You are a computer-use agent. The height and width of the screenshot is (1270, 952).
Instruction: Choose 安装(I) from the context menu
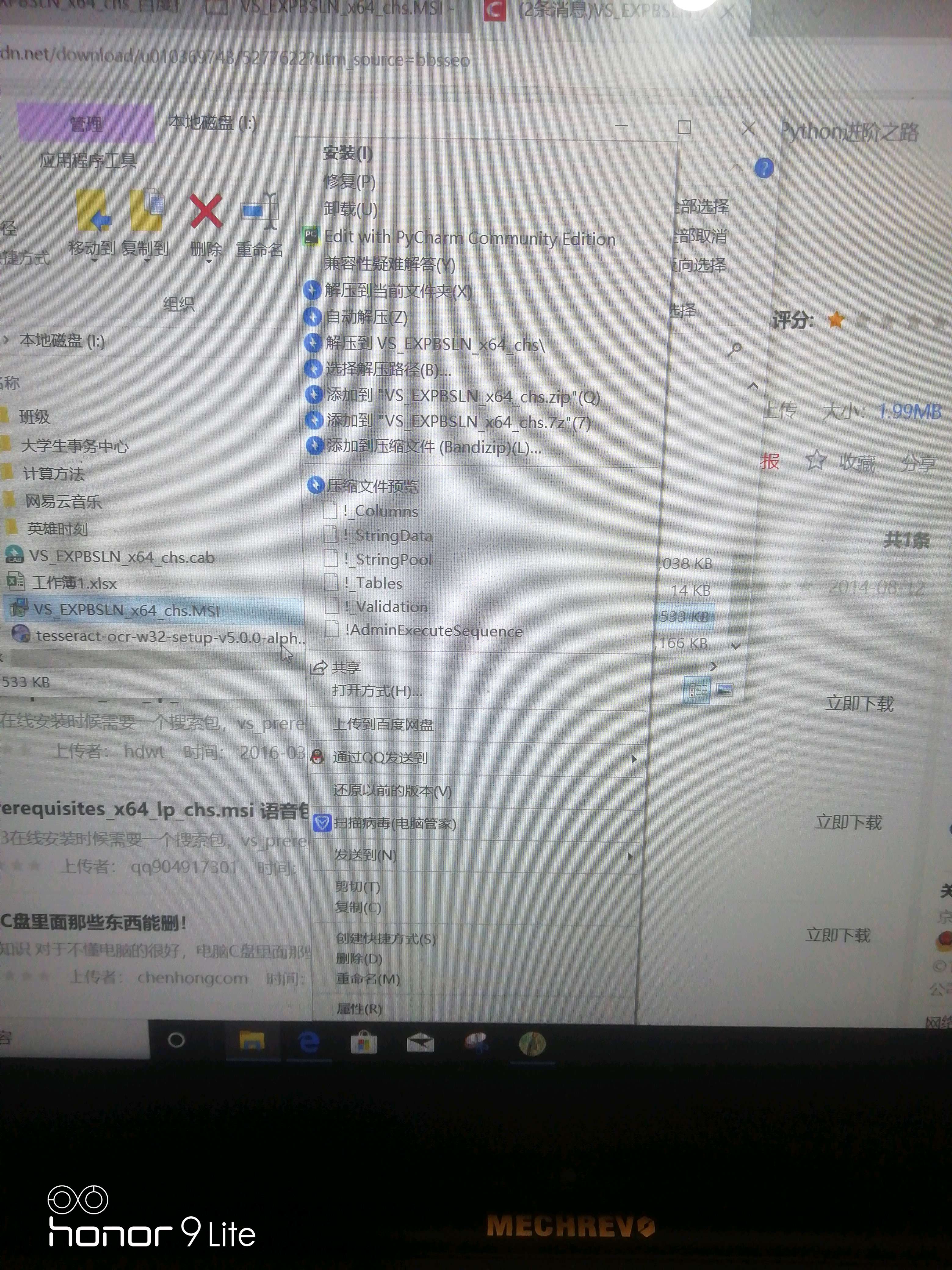(347, 153)
